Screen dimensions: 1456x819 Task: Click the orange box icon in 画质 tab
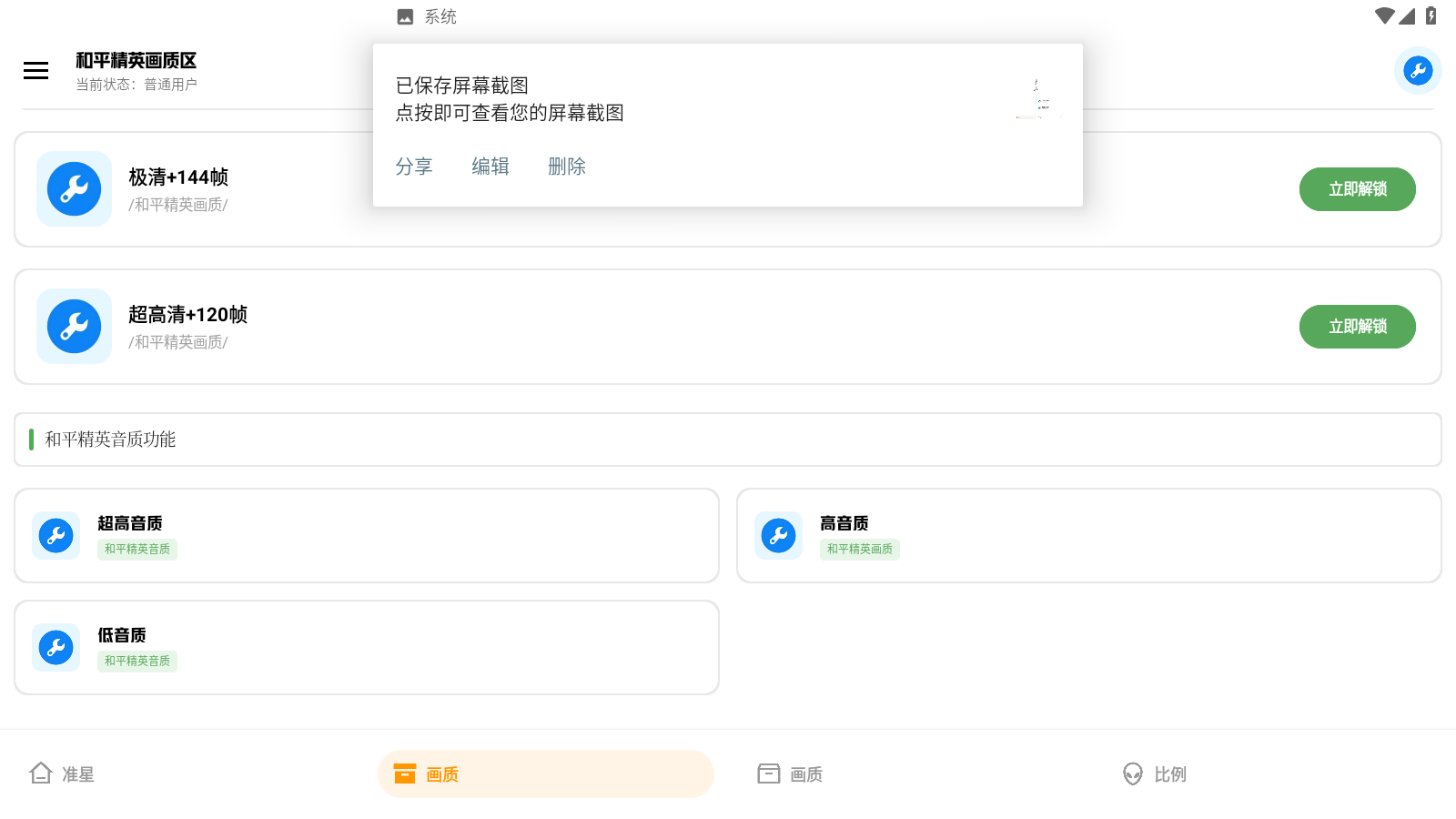pos(403,773)
